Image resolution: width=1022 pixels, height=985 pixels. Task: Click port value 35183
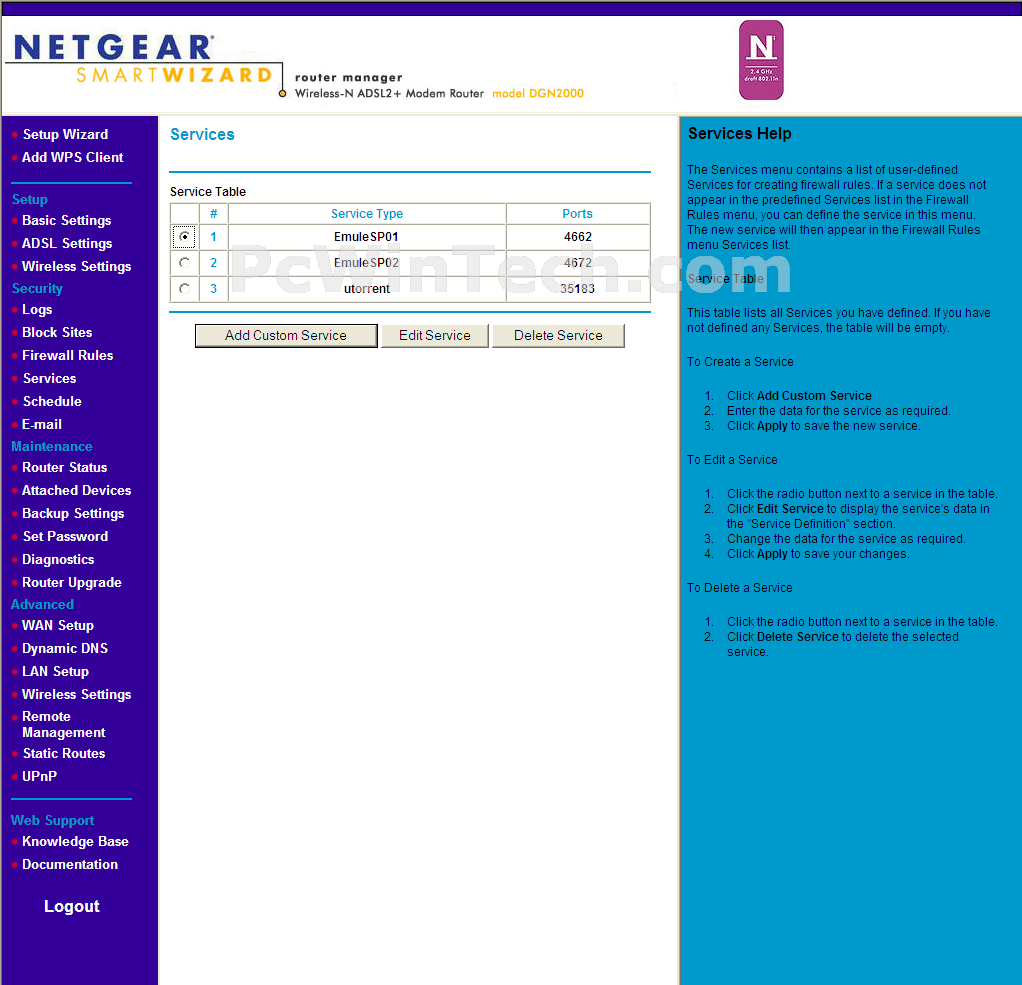(x=577, y=289)
